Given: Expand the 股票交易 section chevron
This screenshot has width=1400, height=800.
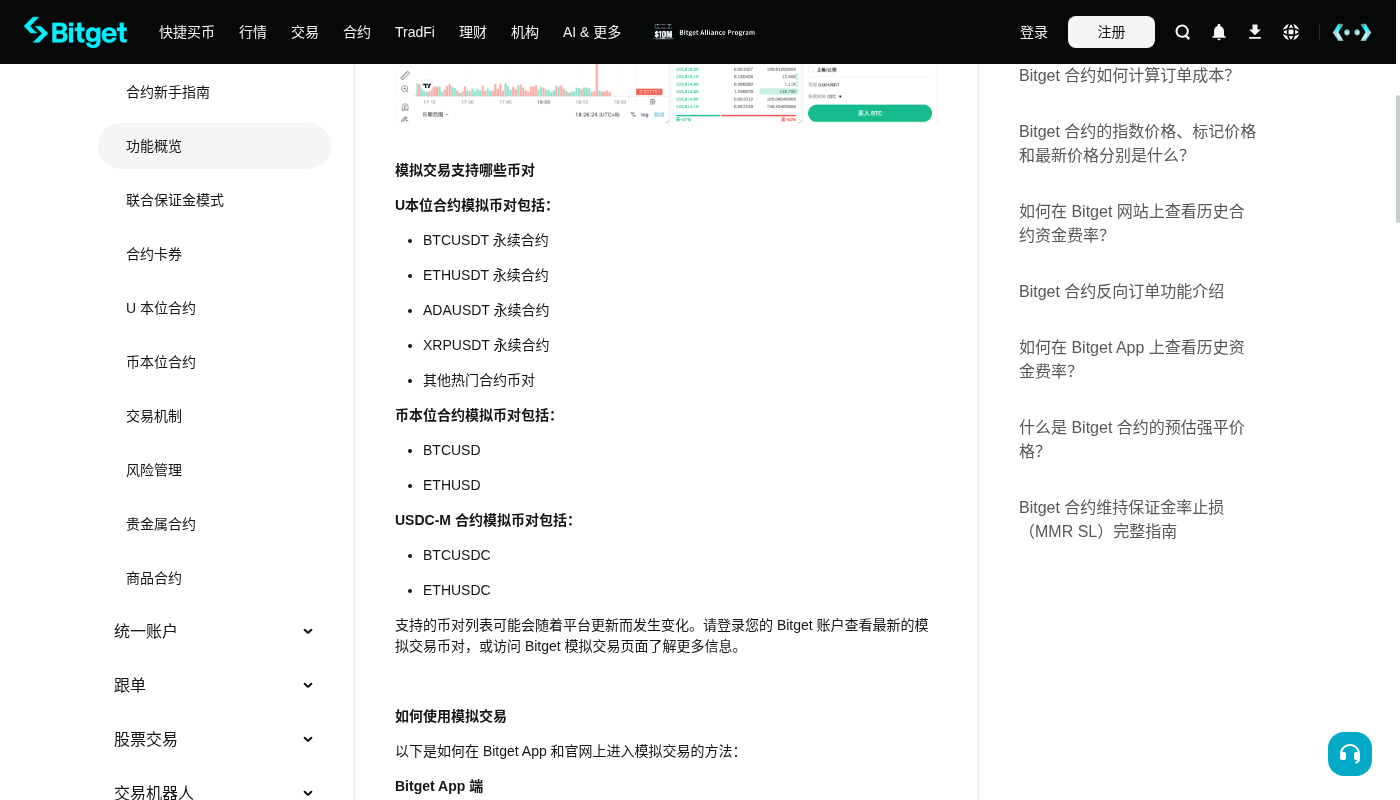Looking at the screenshot, I should coord(308,739).
